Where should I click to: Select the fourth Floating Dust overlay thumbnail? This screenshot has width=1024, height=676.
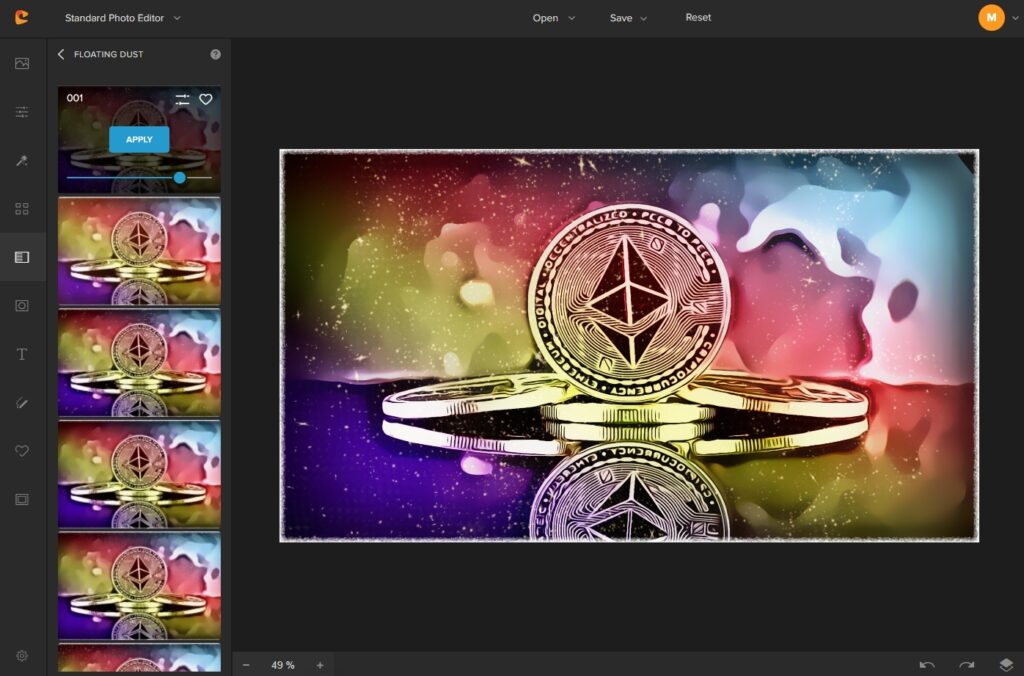[139, 474]
